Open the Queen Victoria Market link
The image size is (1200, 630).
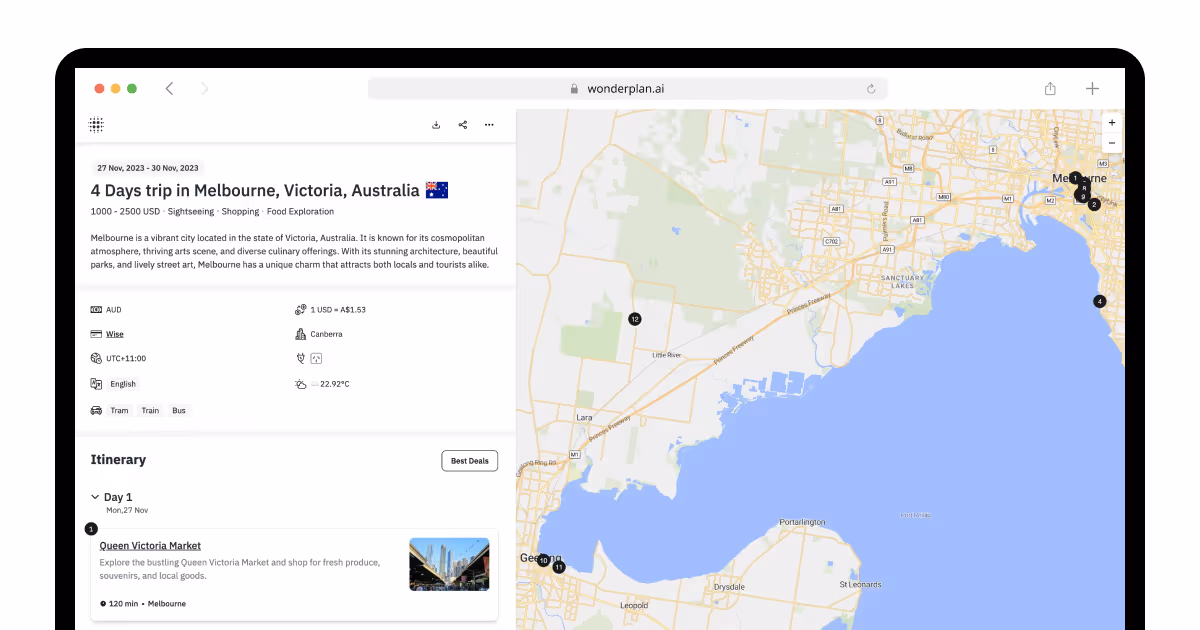[x=150, y=546]
